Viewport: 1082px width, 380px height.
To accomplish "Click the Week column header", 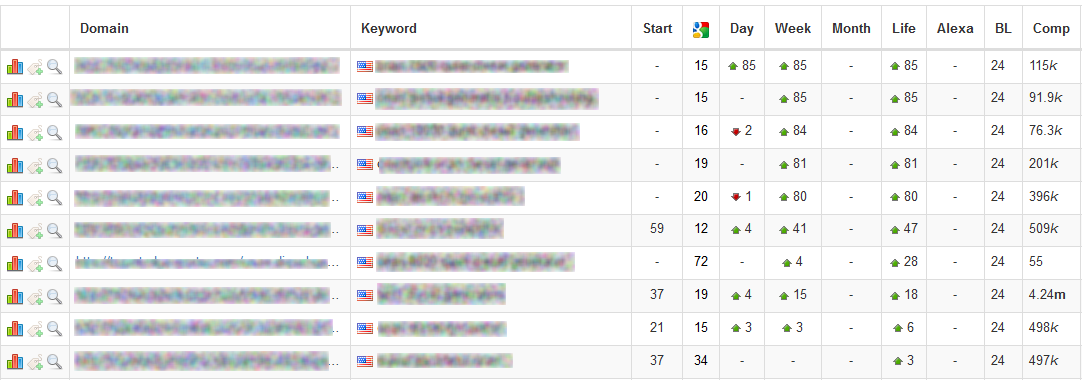I will pyautogui.click(x=793, y=28).
